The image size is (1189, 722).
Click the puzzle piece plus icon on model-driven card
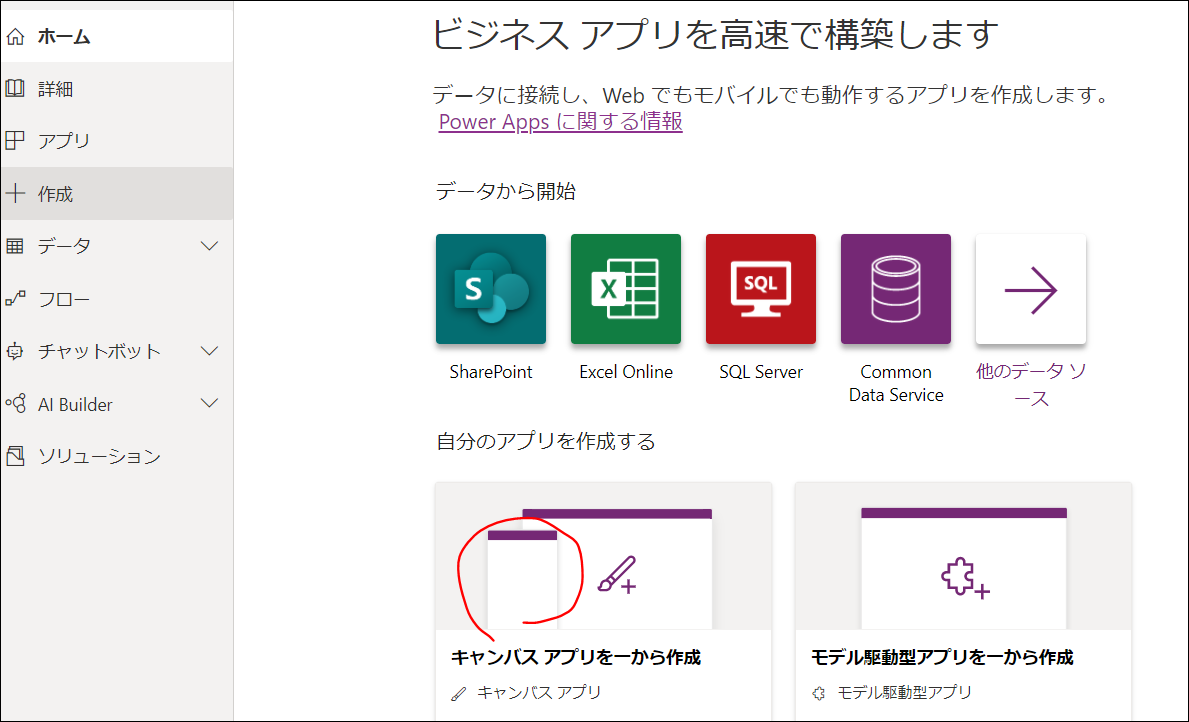[x=965, y=578]
